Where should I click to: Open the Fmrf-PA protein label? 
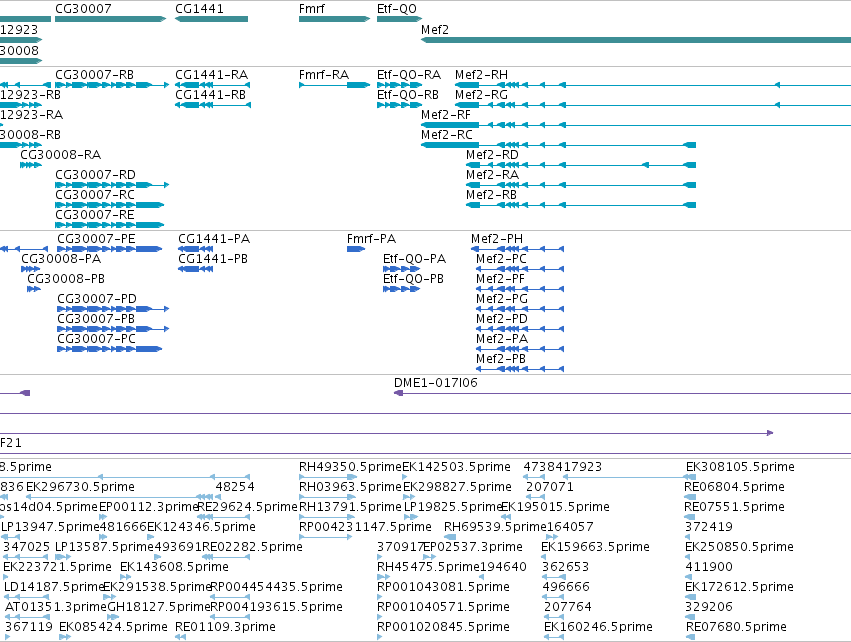pos(371,239)
